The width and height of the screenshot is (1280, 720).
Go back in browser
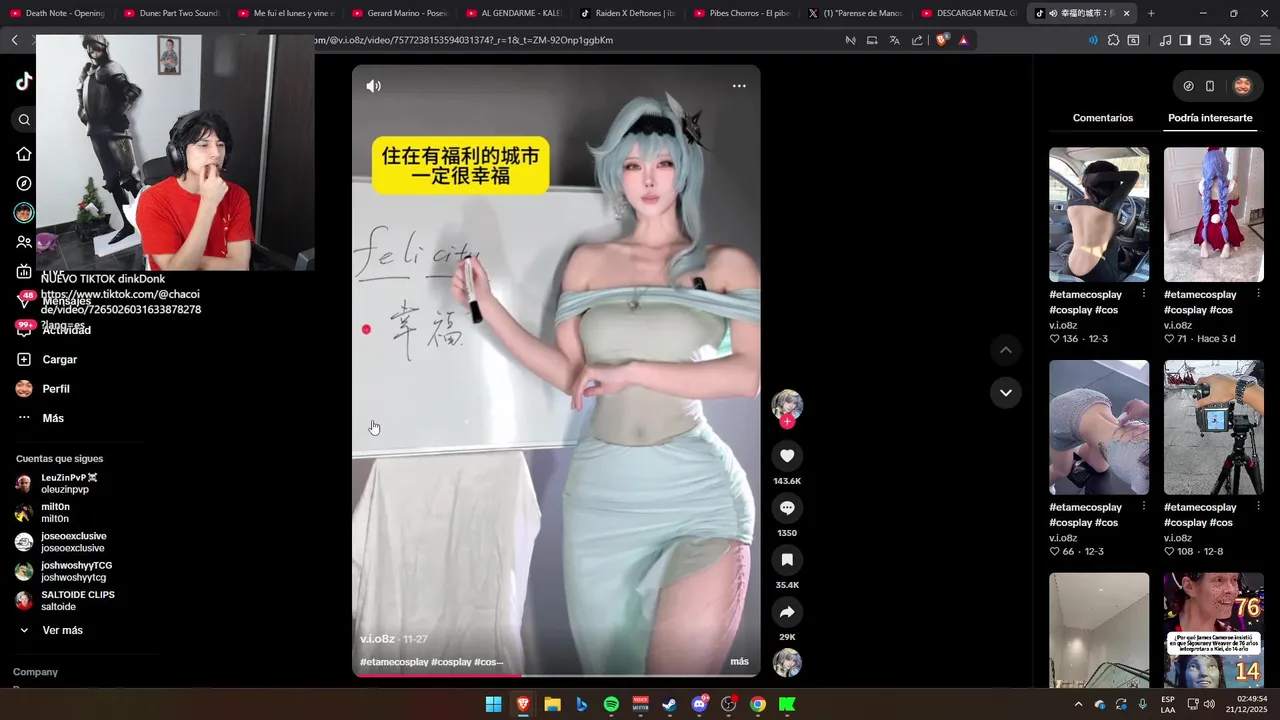[14, 40]
